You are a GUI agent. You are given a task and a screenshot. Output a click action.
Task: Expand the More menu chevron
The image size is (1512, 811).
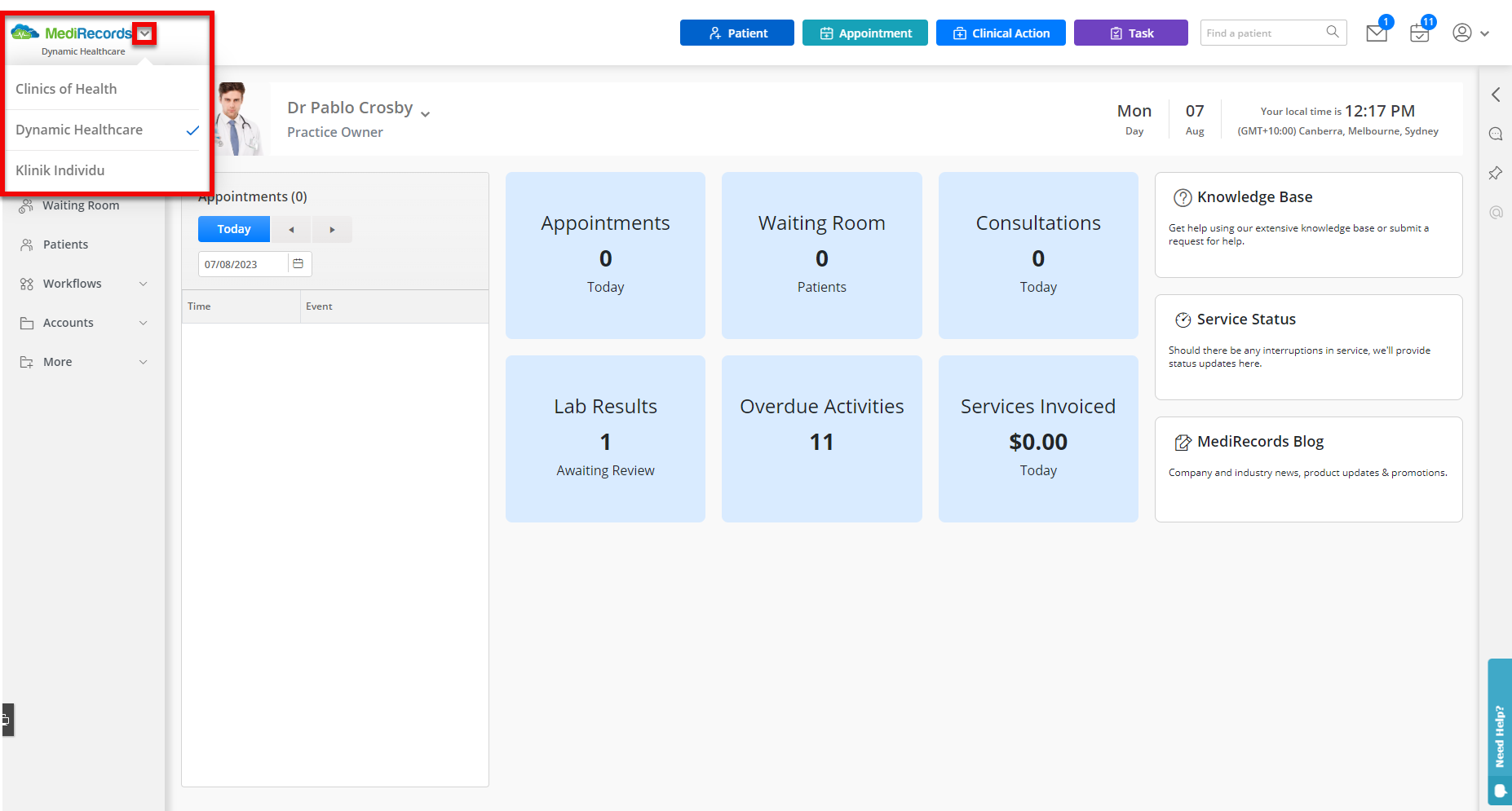pyautogui.click(x=144, y=362)
